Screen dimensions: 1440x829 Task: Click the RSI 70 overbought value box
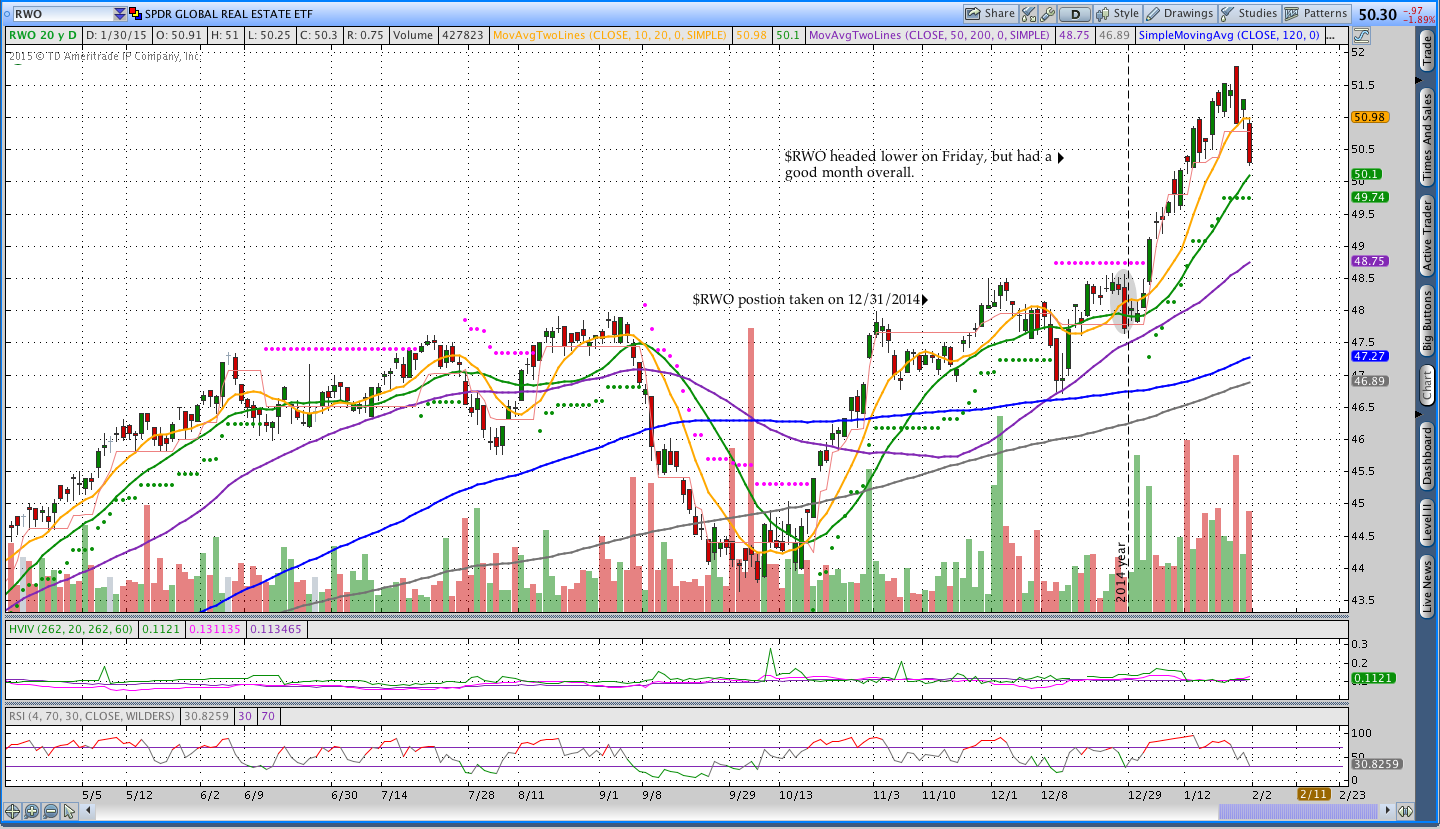coord(268,716)
